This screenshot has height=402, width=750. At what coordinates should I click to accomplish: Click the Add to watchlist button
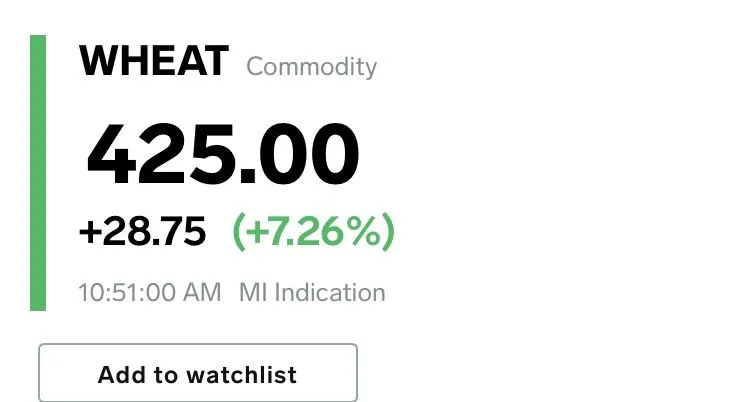point(197,374)
